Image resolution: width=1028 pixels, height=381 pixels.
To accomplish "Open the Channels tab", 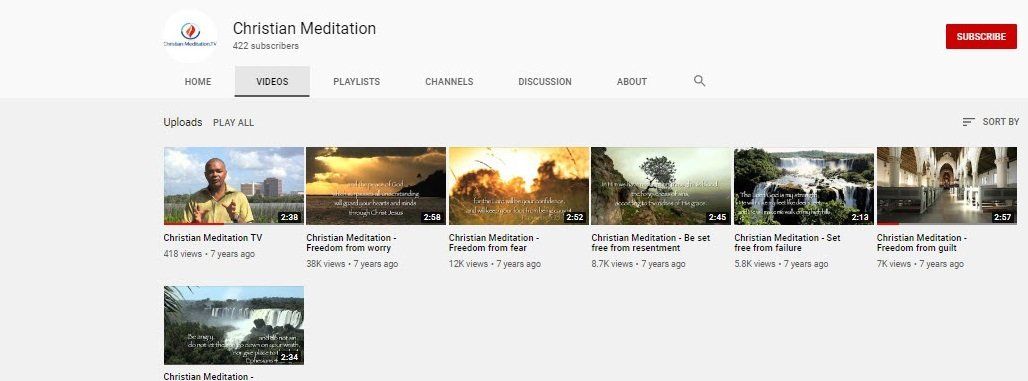I will click(449, 82).
